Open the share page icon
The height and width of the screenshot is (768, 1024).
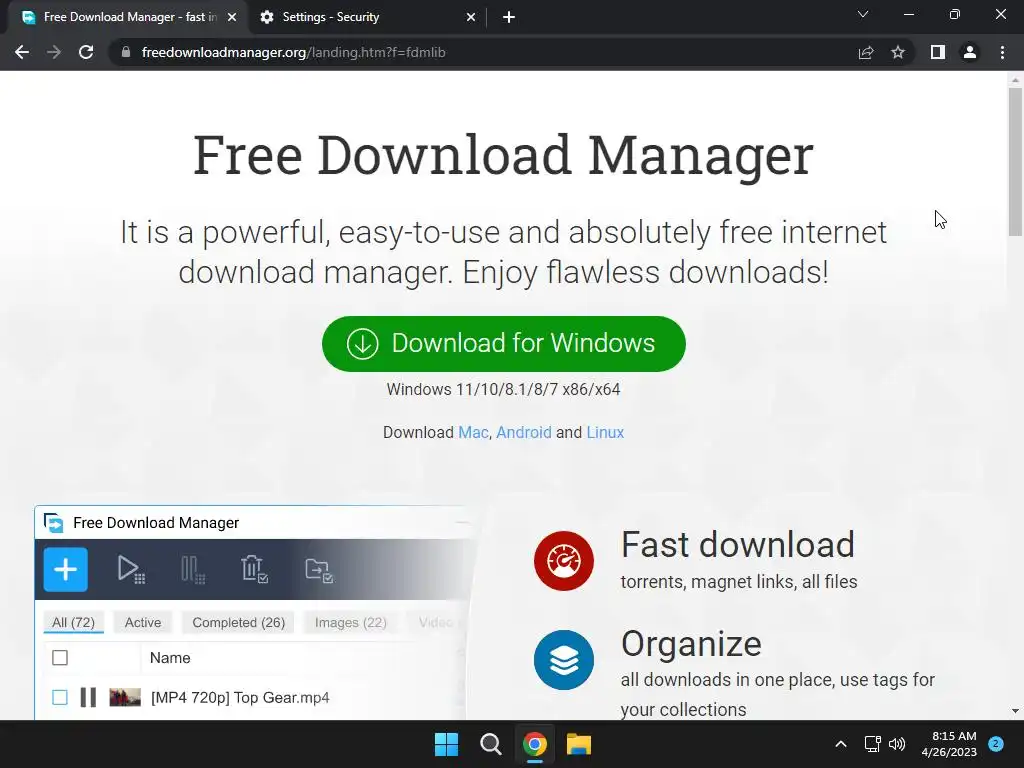(866, 52)
